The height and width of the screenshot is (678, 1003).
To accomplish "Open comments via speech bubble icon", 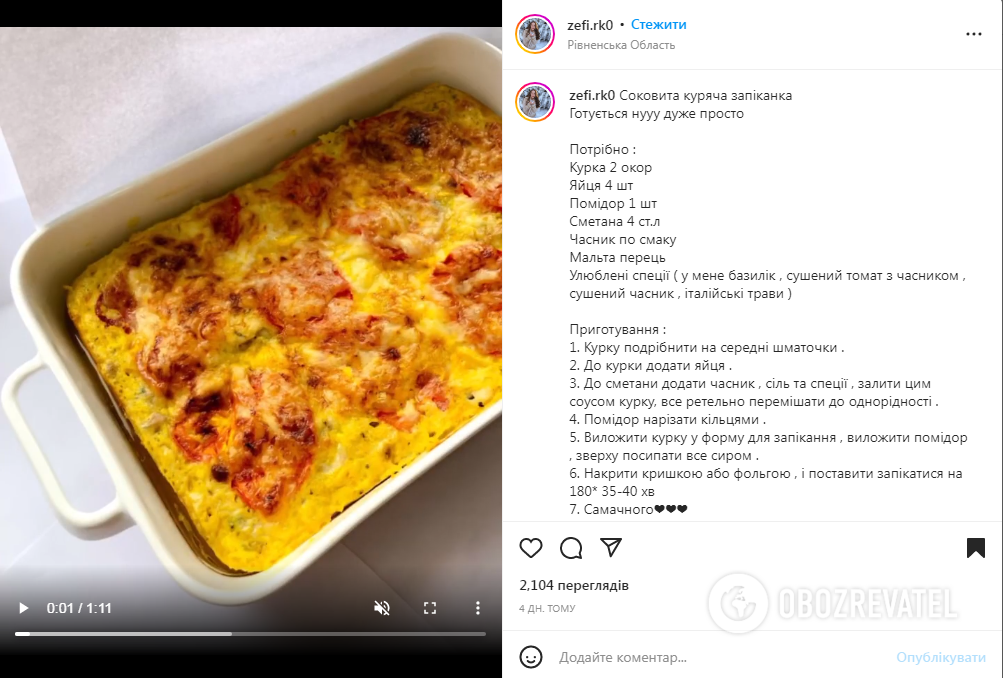I will pyautogui.click(x=571, y=548).
